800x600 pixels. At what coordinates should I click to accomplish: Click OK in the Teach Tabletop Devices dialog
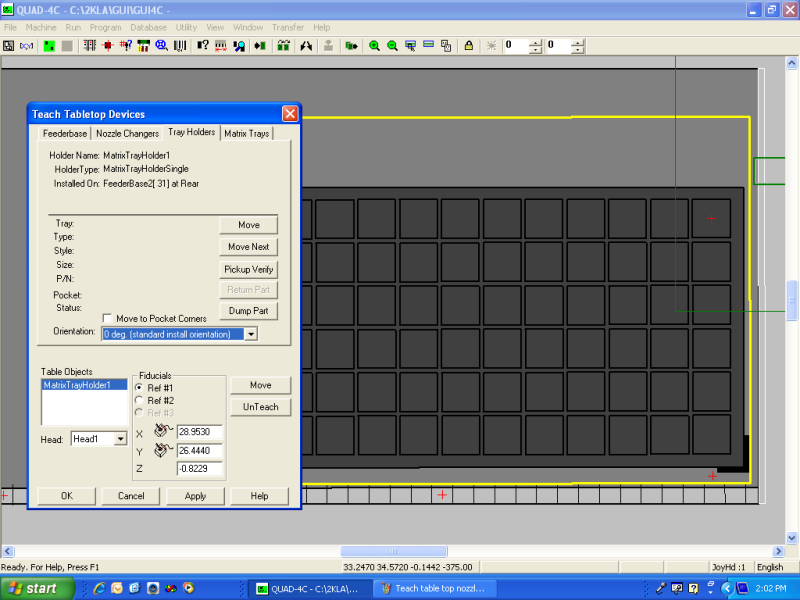click(x=67, y=496)
